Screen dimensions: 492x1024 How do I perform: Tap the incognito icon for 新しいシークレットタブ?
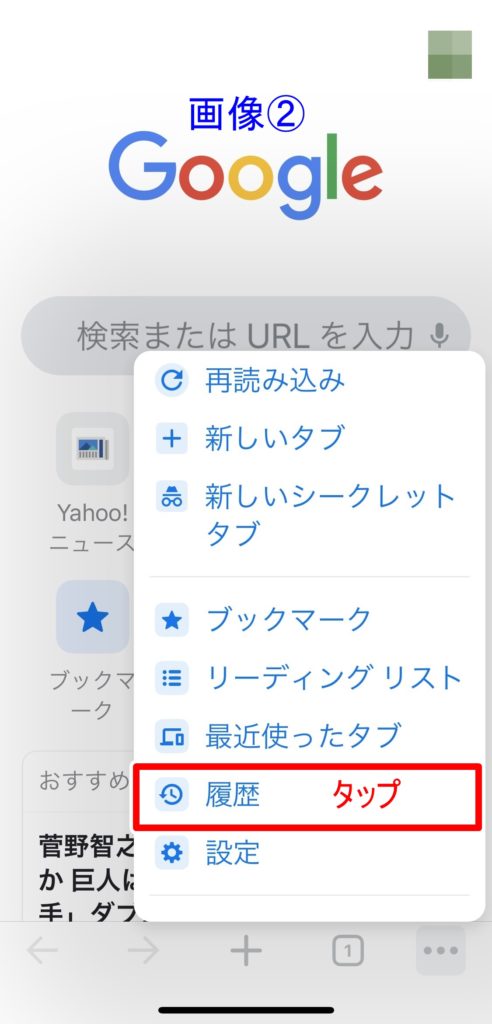pos(172,498)
